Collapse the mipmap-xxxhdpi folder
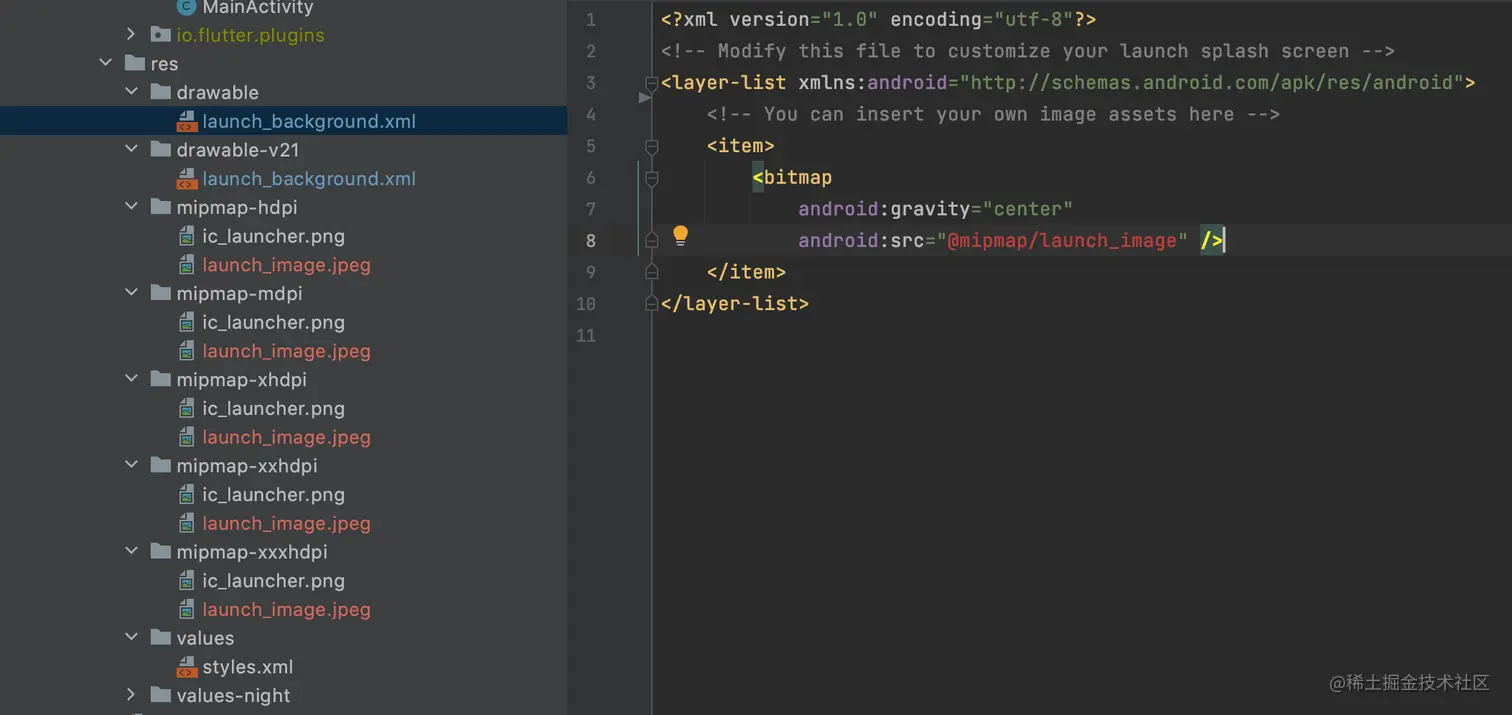 point(131,552)
